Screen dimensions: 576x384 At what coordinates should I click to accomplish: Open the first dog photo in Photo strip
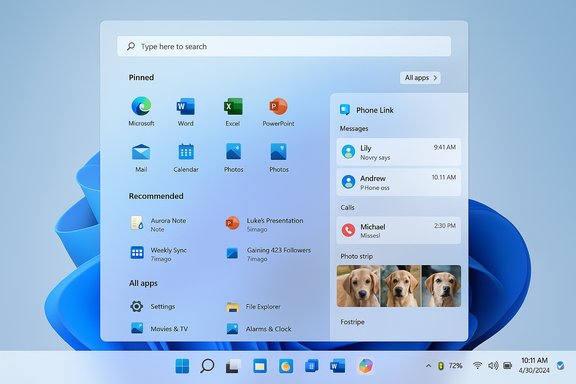pos(358,286)
